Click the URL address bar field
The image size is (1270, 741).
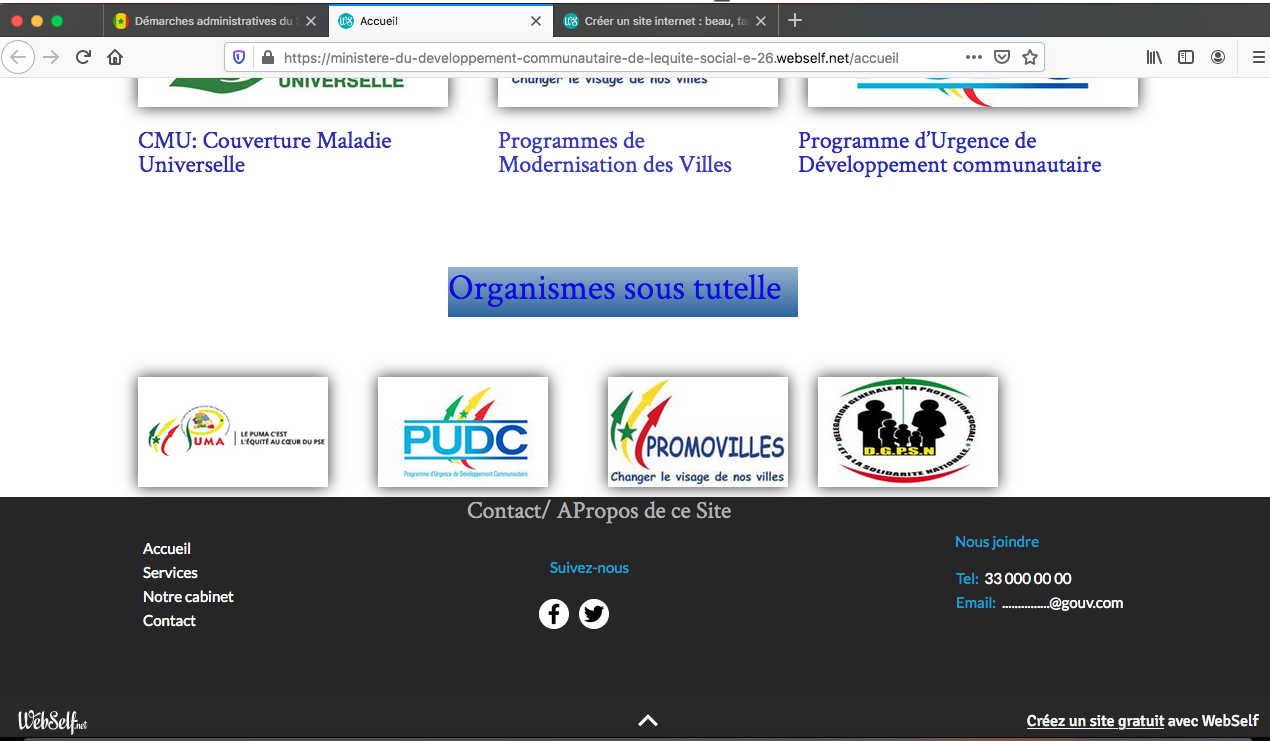[x=600, y=57]
